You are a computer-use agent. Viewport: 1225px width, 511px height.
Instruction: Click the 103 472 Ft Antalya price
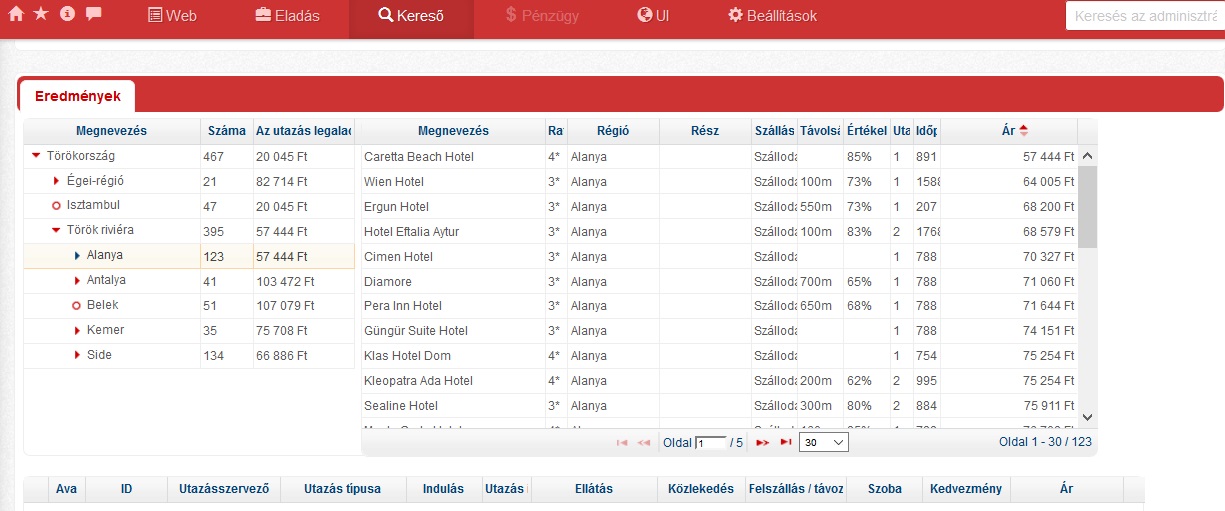285,281
